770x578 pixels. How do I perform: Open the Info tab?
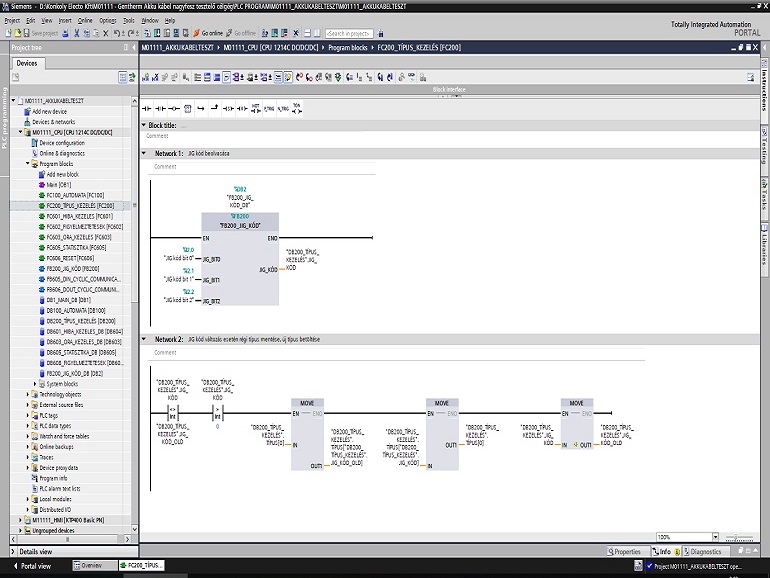click(666, 551)
